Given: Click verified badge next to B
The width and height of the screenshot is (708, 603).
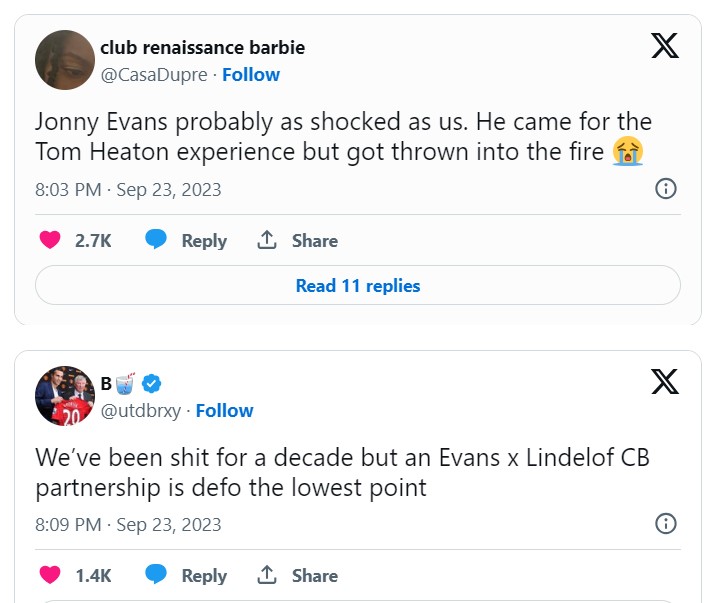Looking at the screenshot, I should point(152,383).
